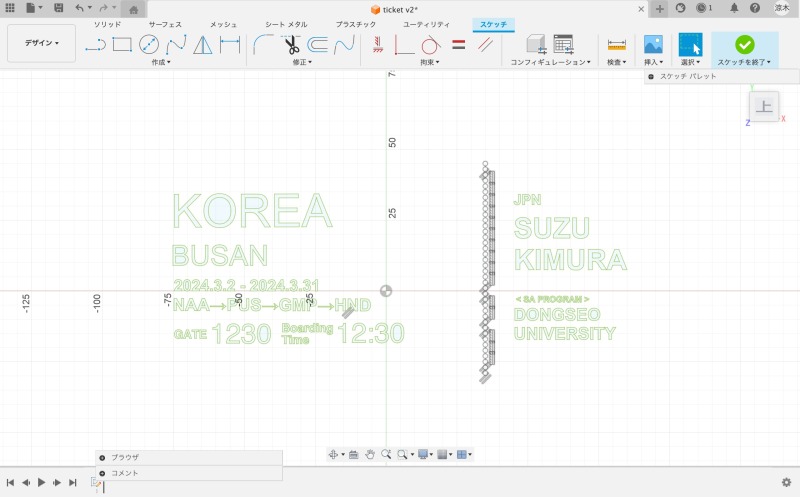This screenshot has height=497, width=800.
Task: Expand the 作成 dropdown menu
Action: tap(160, 62)
